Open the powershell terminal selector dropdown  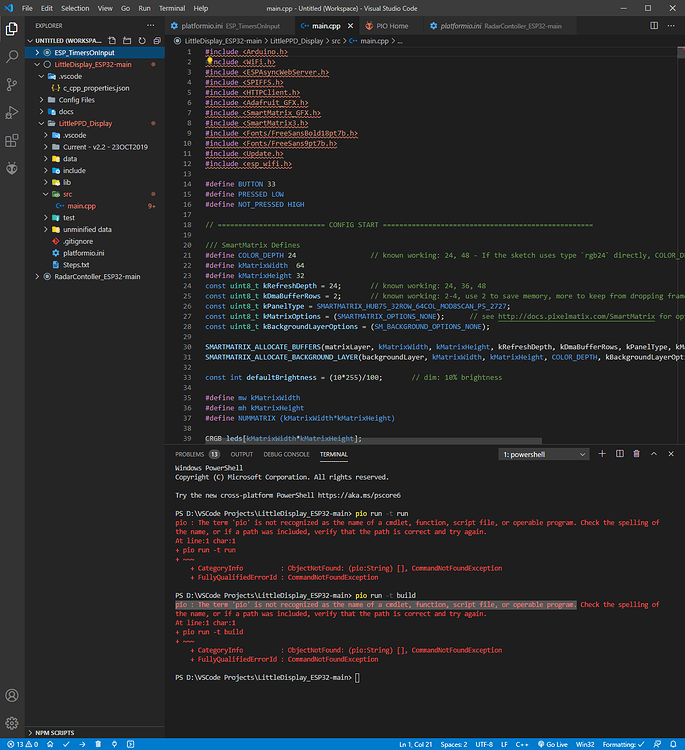(544, 454)
